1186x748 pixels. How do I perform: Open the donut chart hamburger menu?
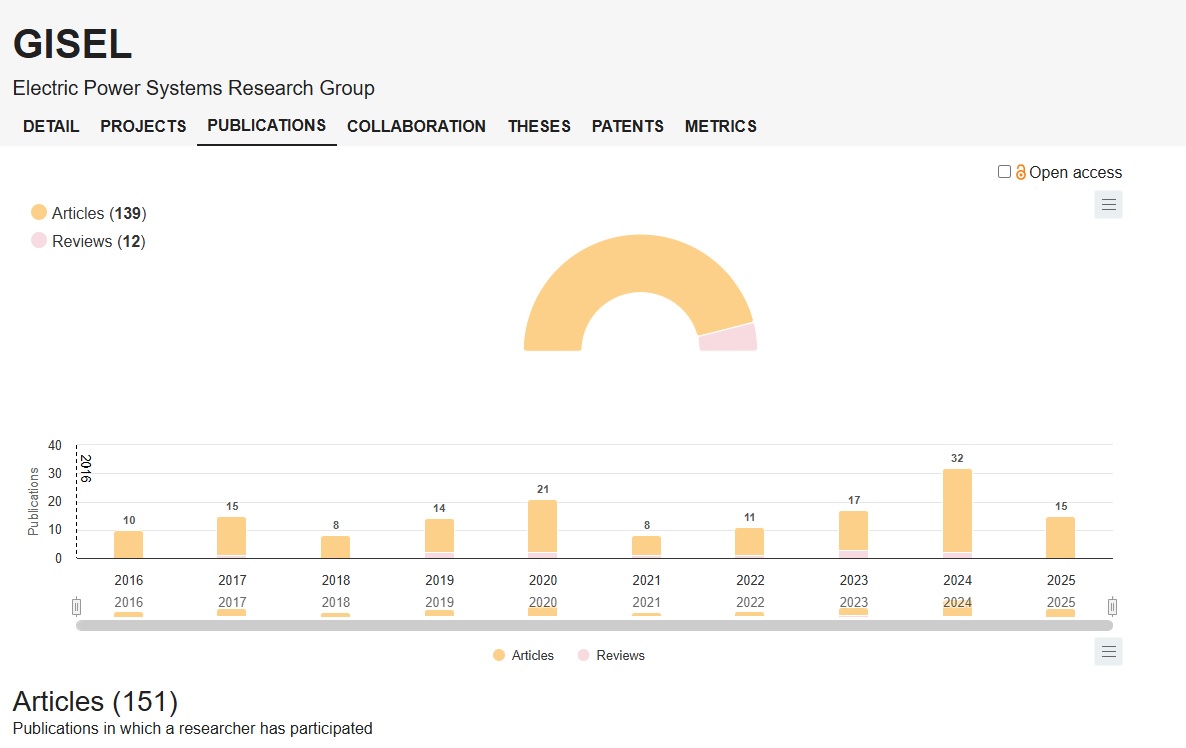[1108, 205]
